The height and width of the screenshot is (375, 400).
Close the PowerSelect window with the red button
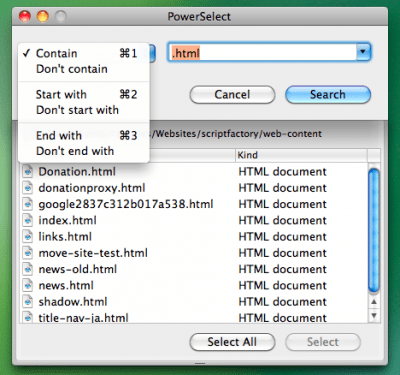pyautogui.click(x=25, y=16)
